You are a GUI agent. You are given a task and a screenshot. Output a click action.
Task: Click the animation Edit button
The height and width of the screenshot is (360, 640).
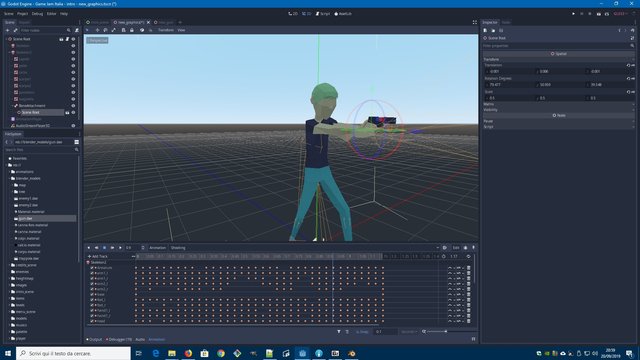[456, 248]
